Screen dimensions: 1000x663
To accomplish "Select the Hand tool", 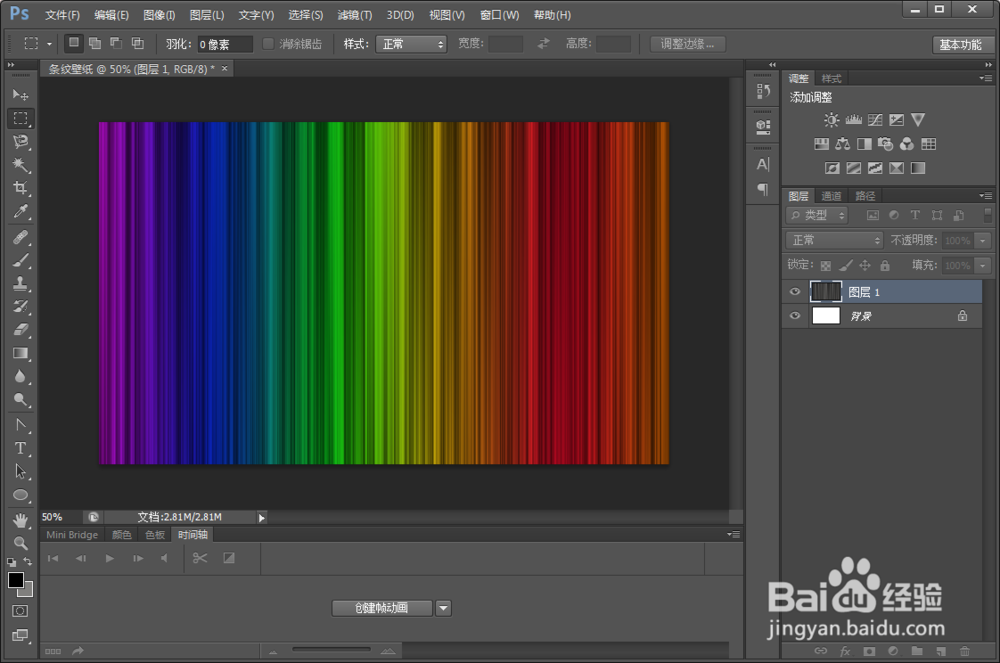I will [20, 520].
